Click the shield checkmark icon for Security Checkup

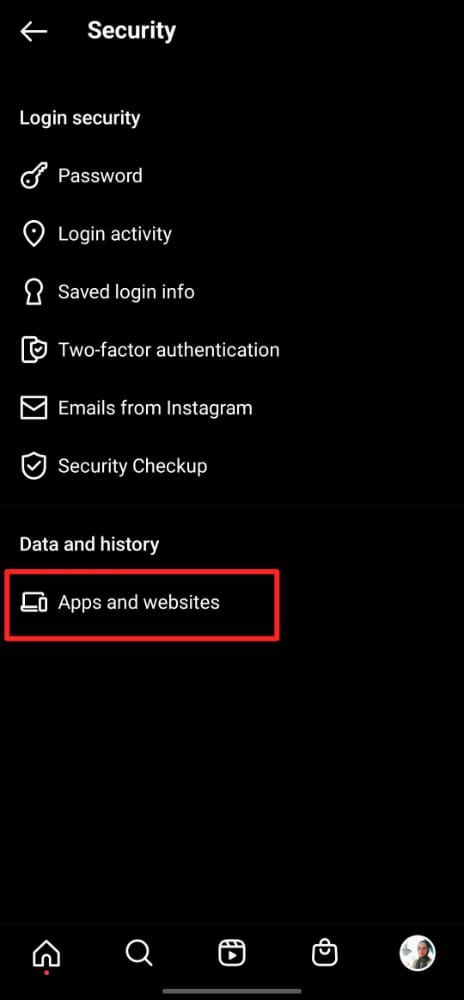click(34, 466)
